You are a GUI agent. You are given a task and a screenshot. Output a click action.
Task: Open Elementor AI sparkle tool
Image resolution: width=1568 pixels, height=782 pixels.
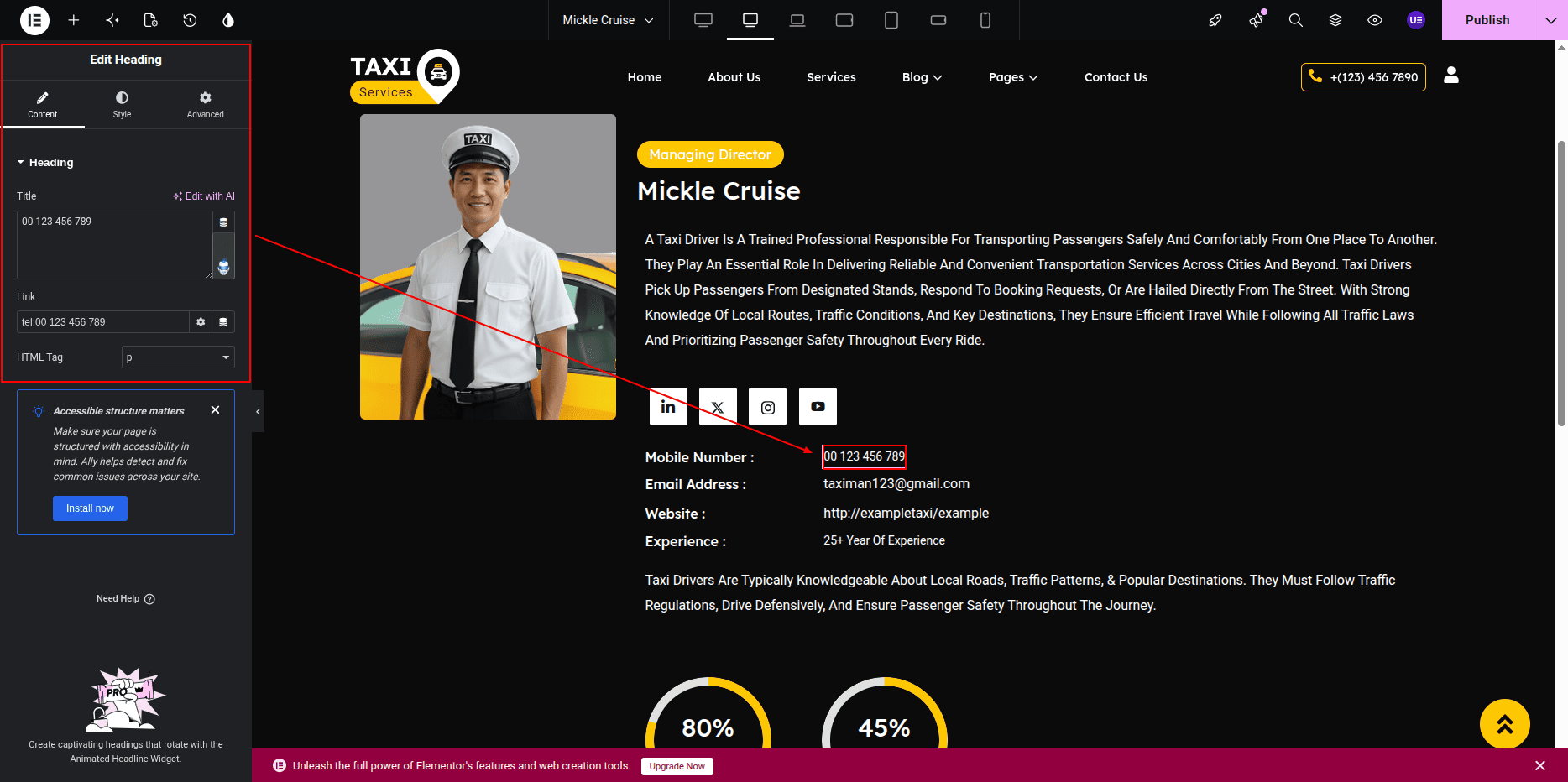tap(112, 20)
